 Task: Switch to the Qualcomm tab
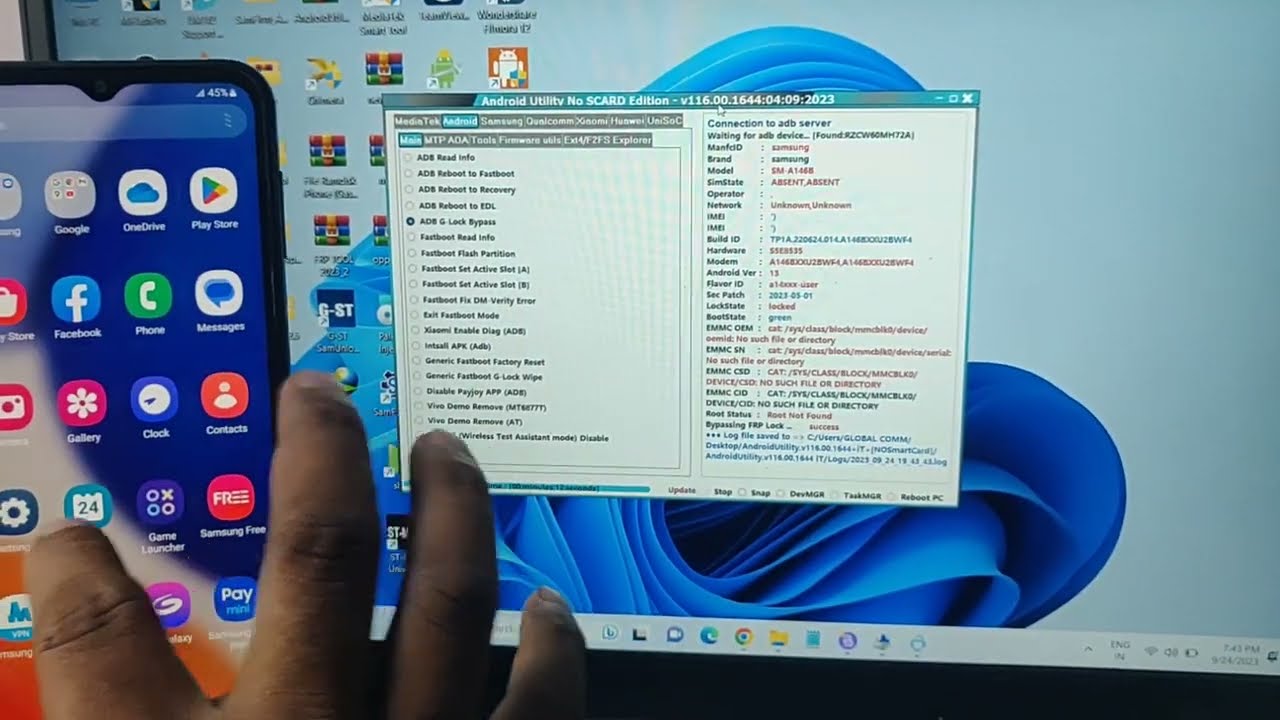pyautogui.click(x=550, y=121)
